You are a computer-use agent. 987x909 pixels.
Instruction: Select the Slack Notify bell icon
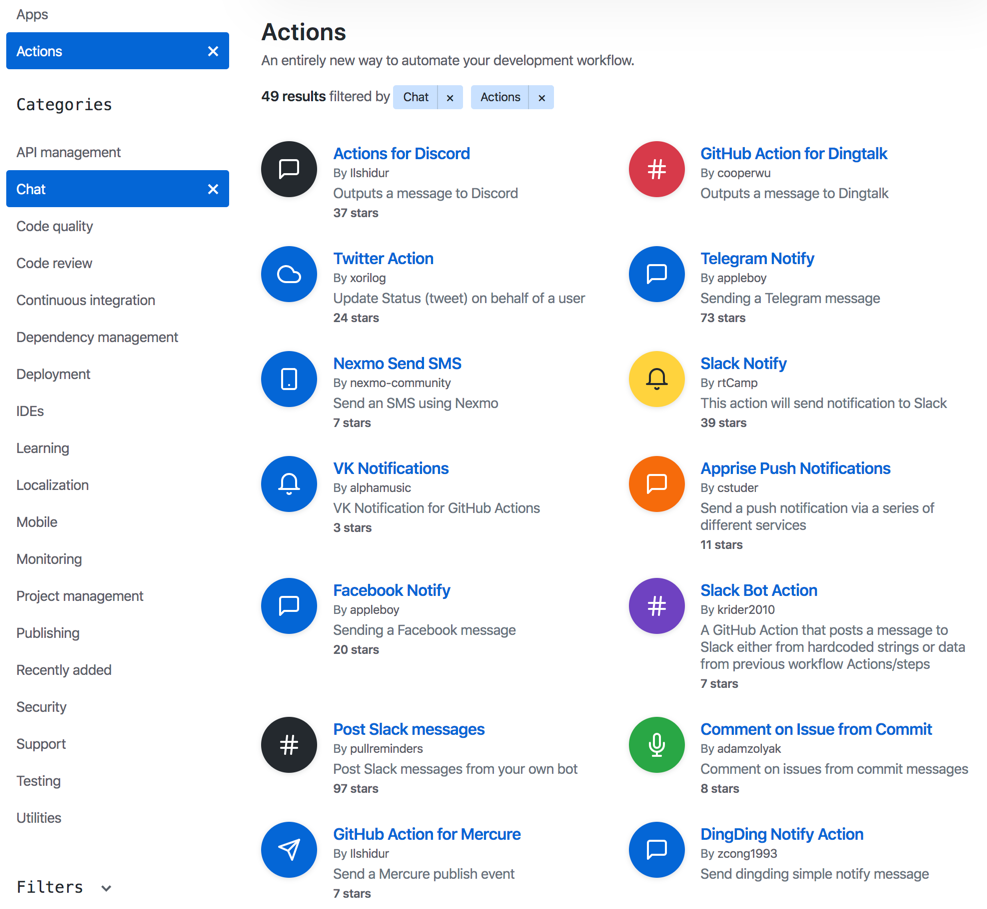pos(656,379)
